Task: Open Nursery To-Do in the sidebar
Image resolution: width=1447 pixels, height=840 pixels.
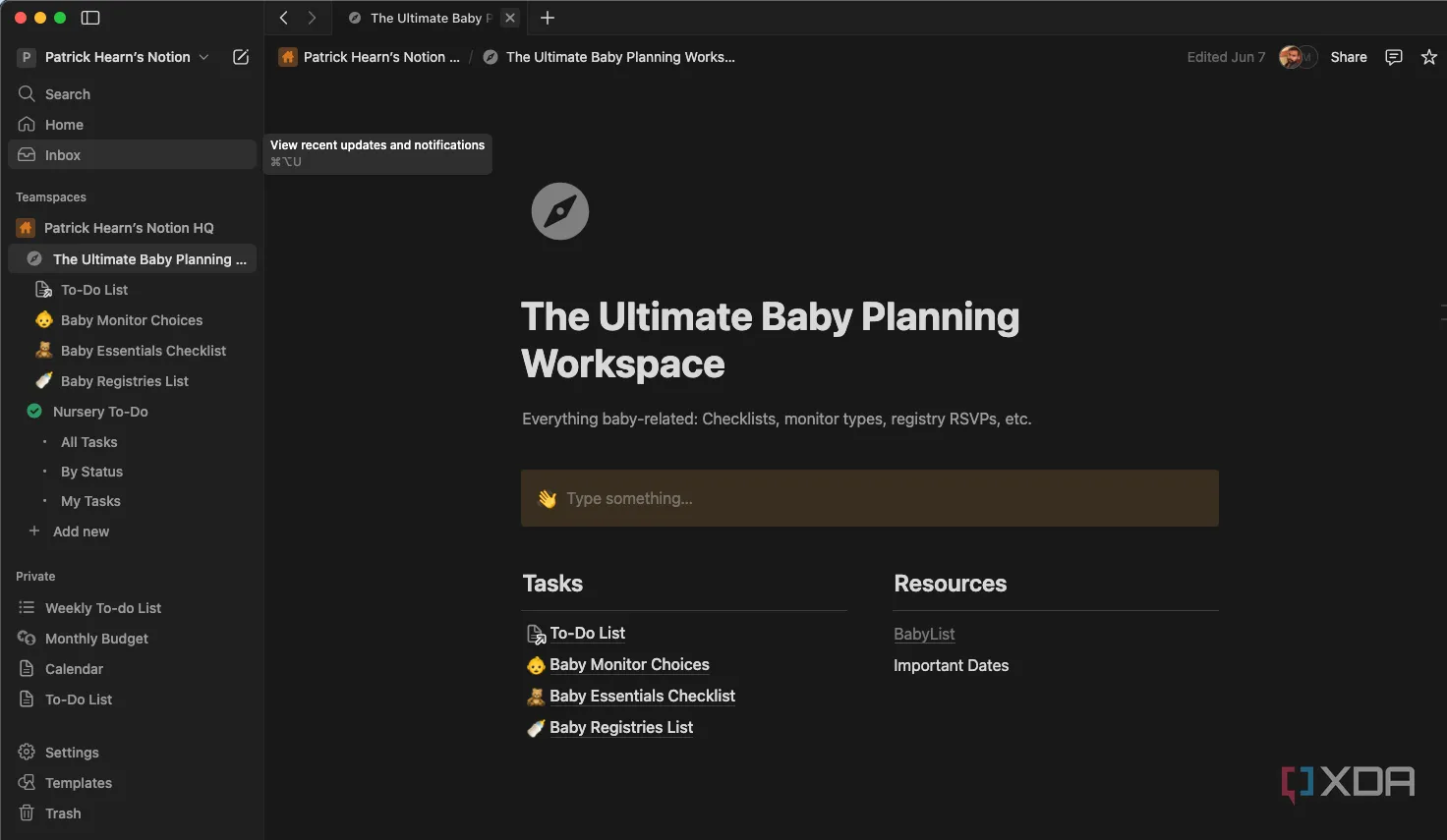Action: tap(132, 412)
